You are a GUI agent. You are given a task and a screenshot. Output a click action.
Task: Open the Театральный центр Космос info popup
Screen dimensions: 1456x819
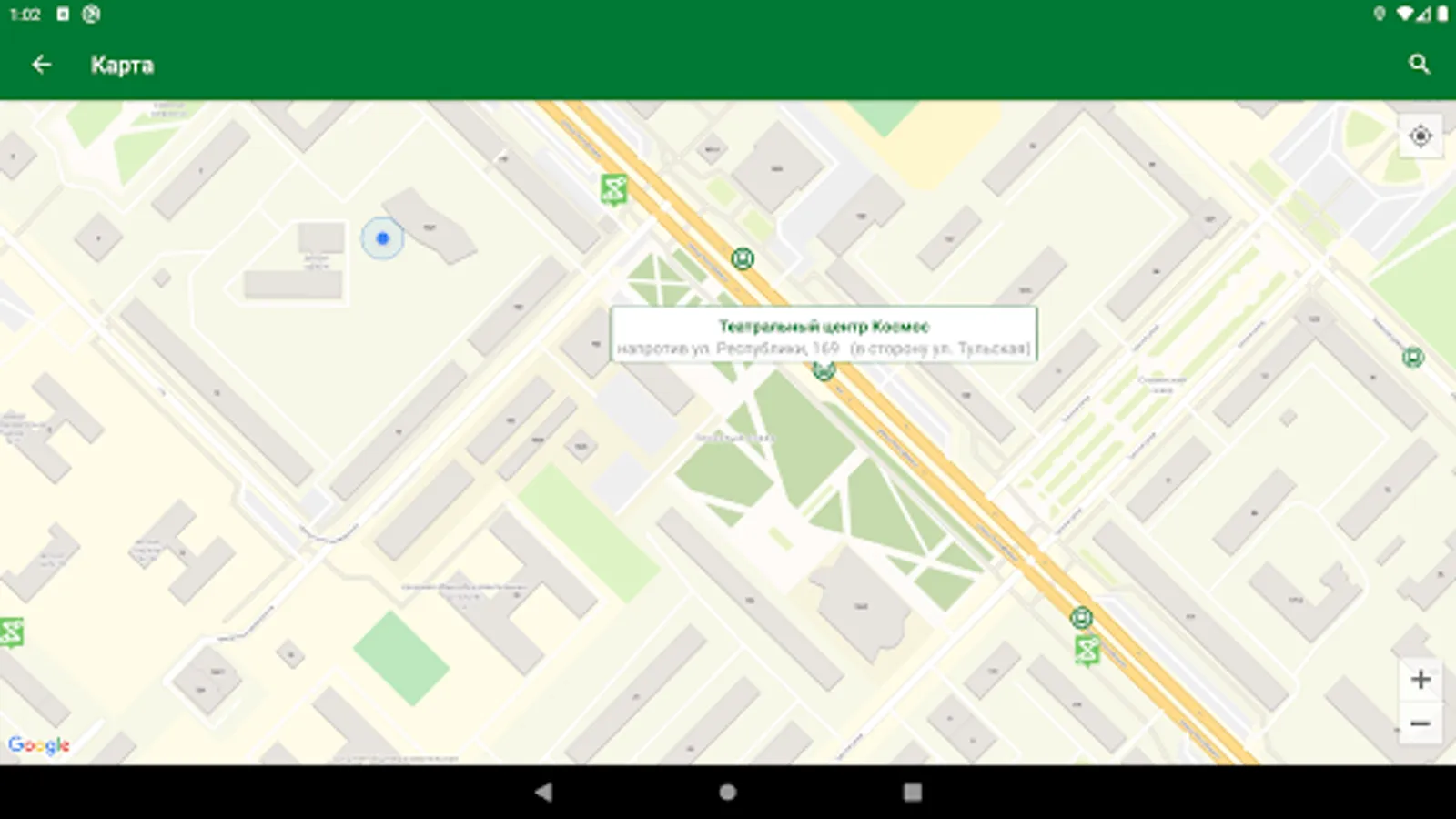coord(824,336)
